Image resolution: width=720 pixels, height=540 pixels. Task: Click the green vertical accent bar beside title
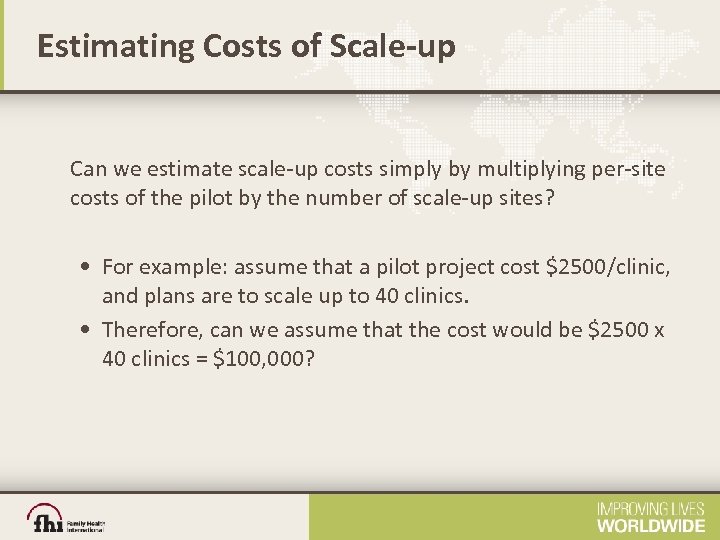coord(3,45)
